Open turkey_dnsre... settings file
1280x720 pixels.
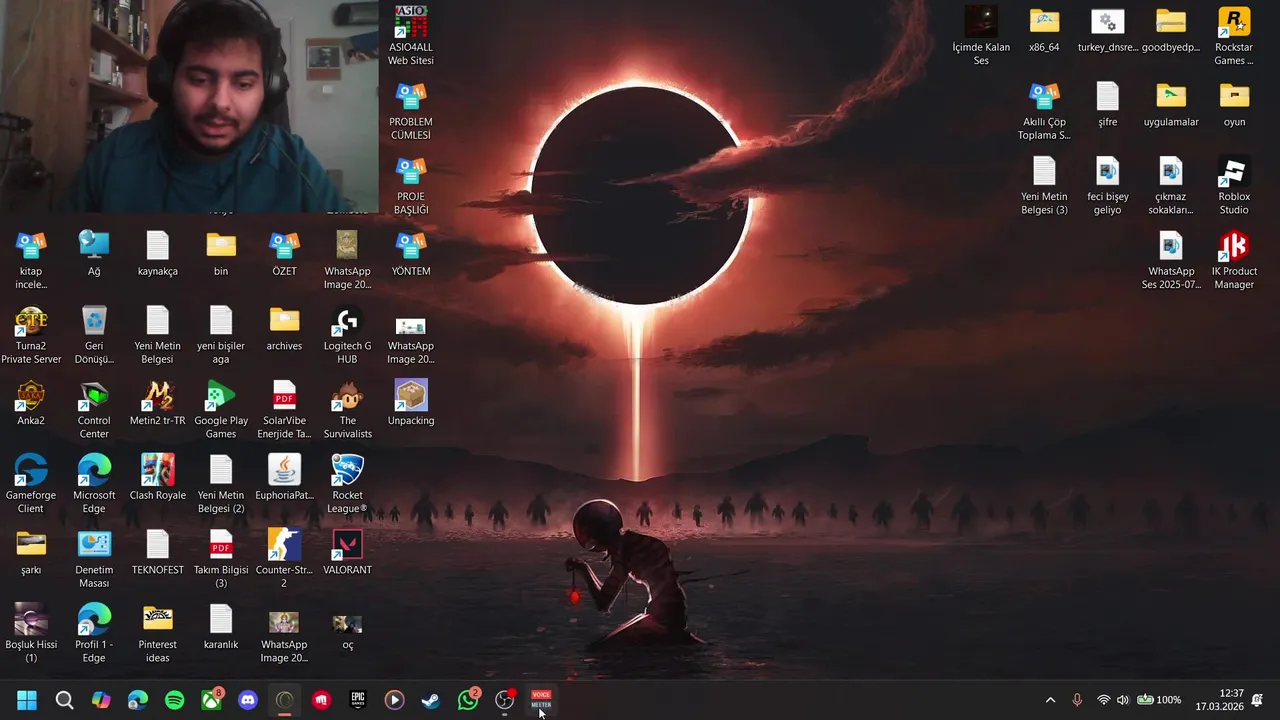(x=1108, y=28)
